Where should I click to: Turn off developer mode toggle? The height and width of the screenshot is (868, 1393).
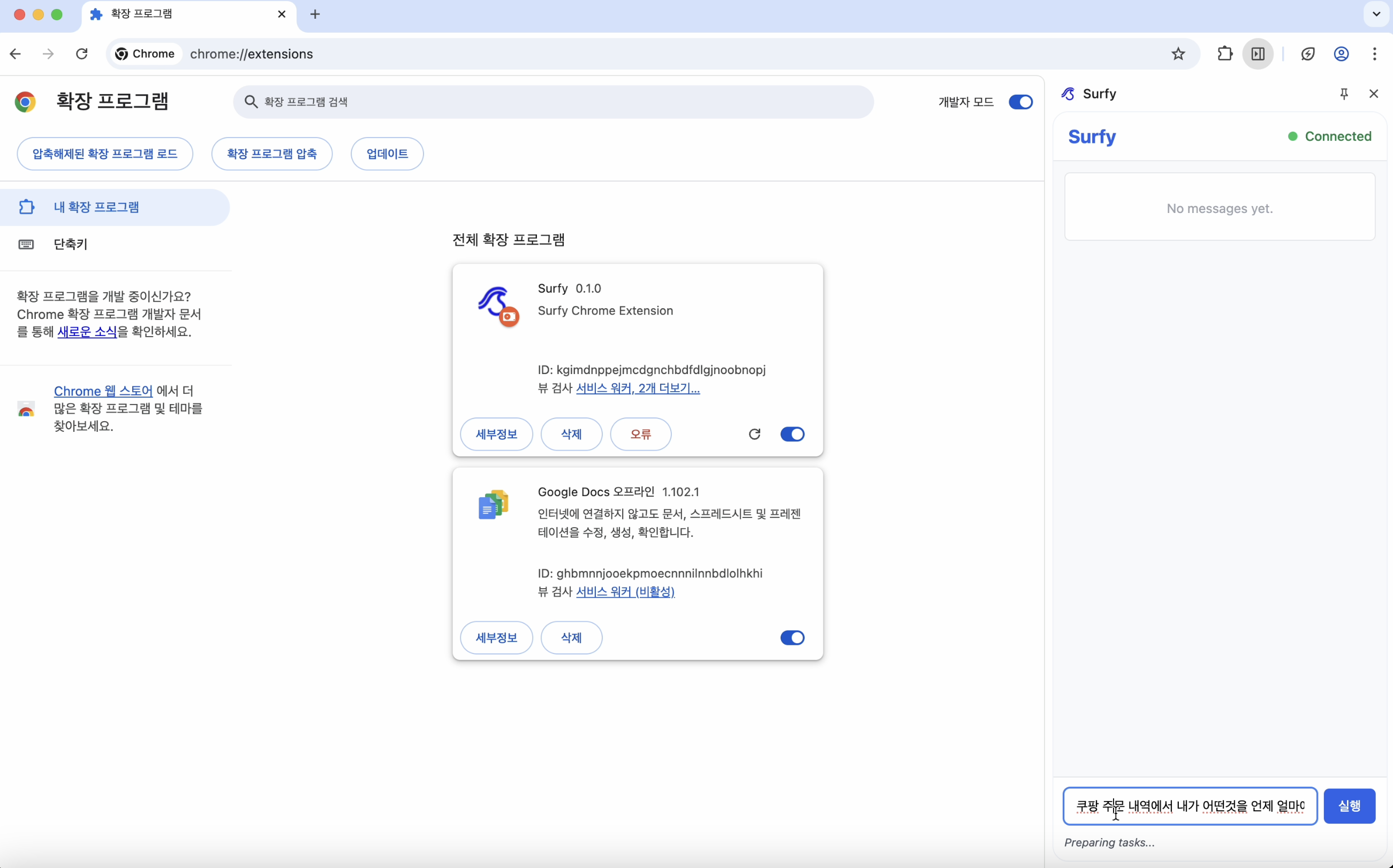click(x=1020, y=102)
